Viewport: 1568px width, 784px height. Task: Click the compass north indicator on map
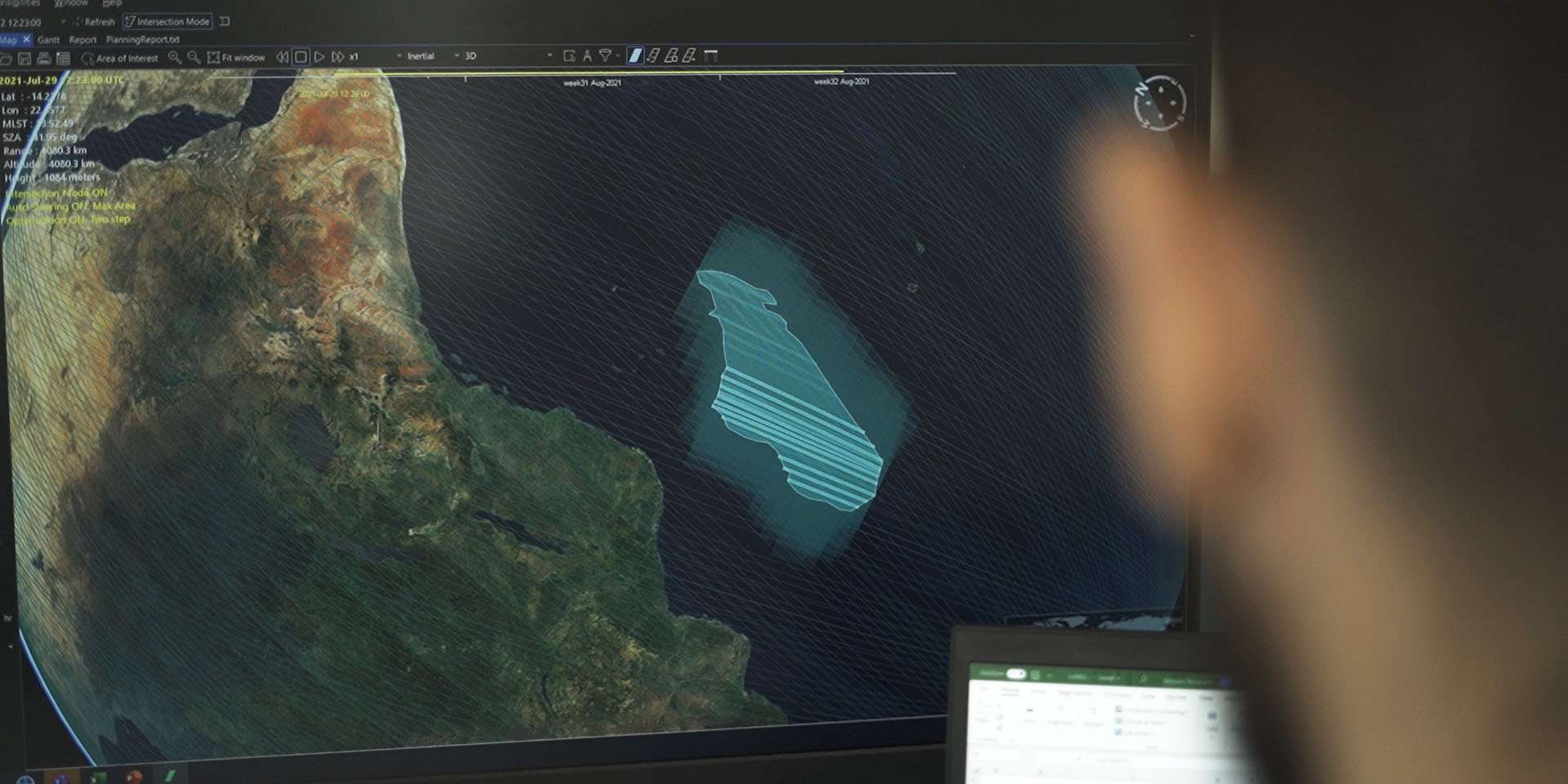[1160, 103]
